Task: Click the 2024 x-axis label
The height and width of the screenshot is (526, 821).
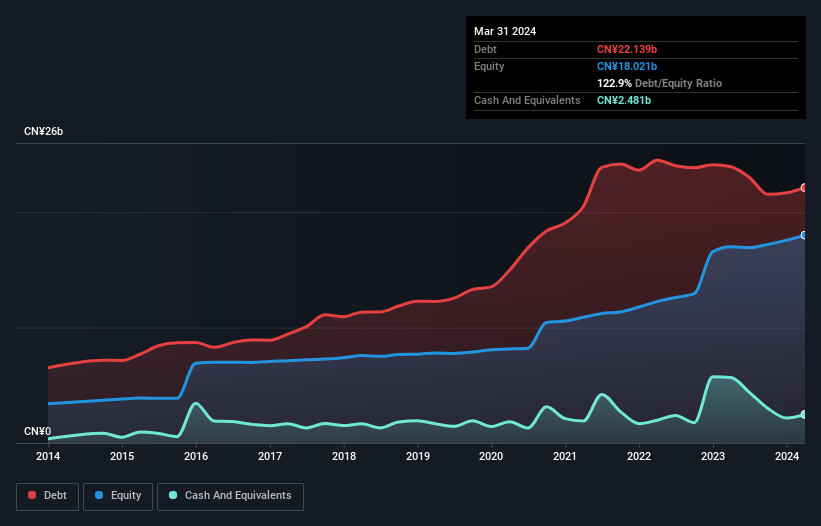Action: 787,456
